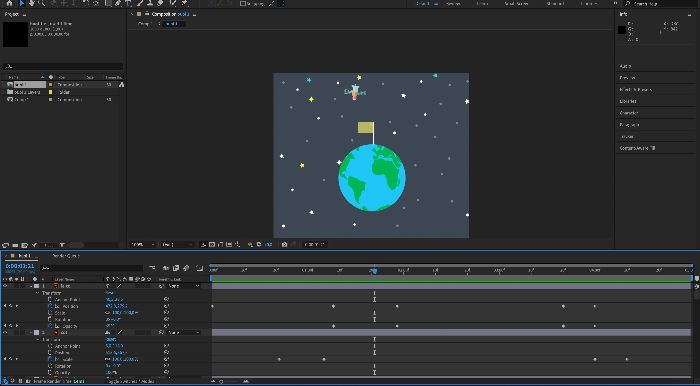Open the Render Queue tab

[x=67, y=256]
